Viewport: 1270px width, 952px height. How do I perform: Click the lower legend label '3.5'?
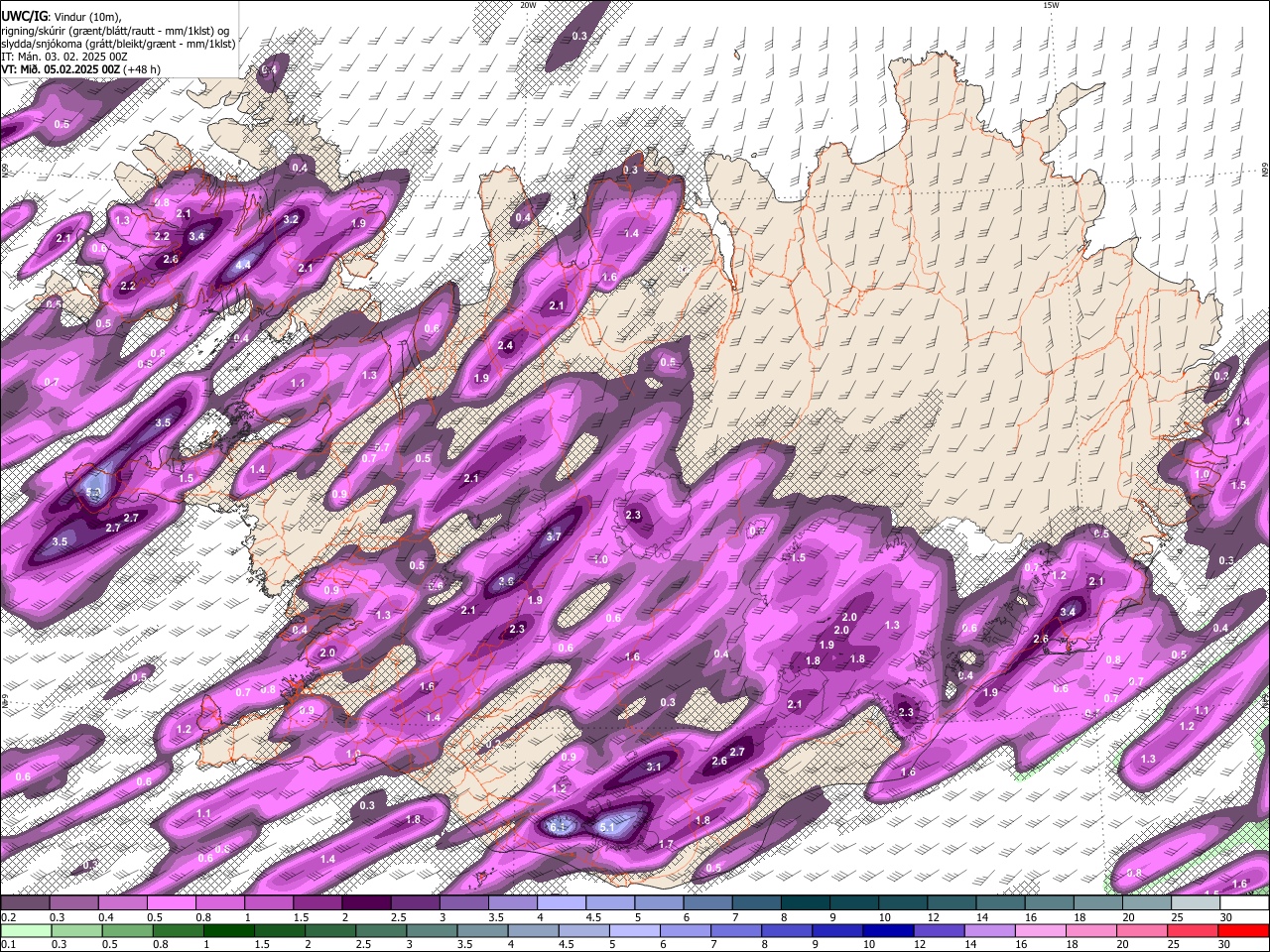click(x=463, y=945)
